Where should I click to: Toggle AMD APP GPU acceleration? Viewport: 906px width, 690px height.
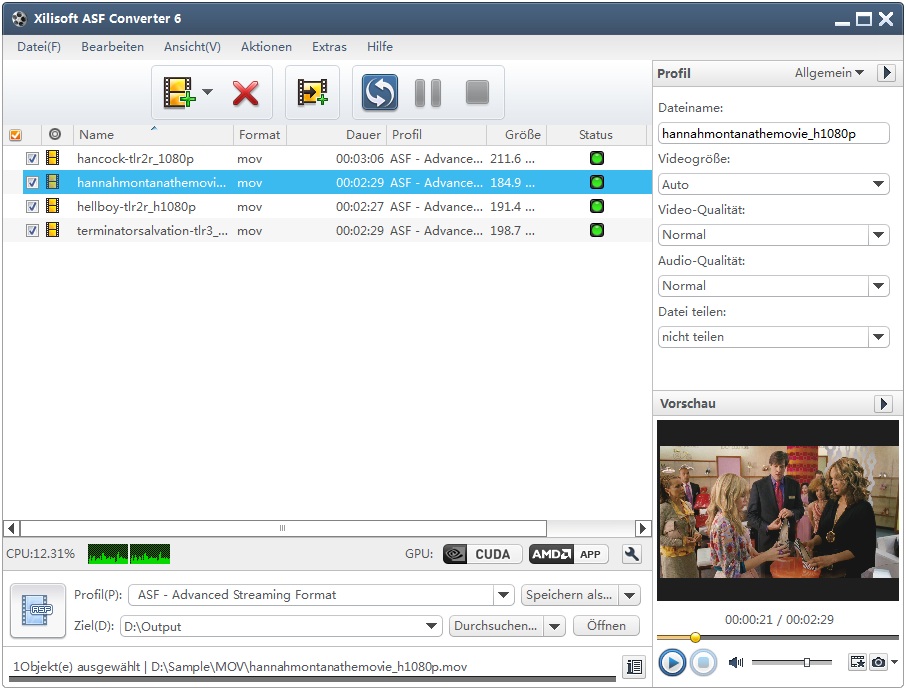tap(569, 554)
